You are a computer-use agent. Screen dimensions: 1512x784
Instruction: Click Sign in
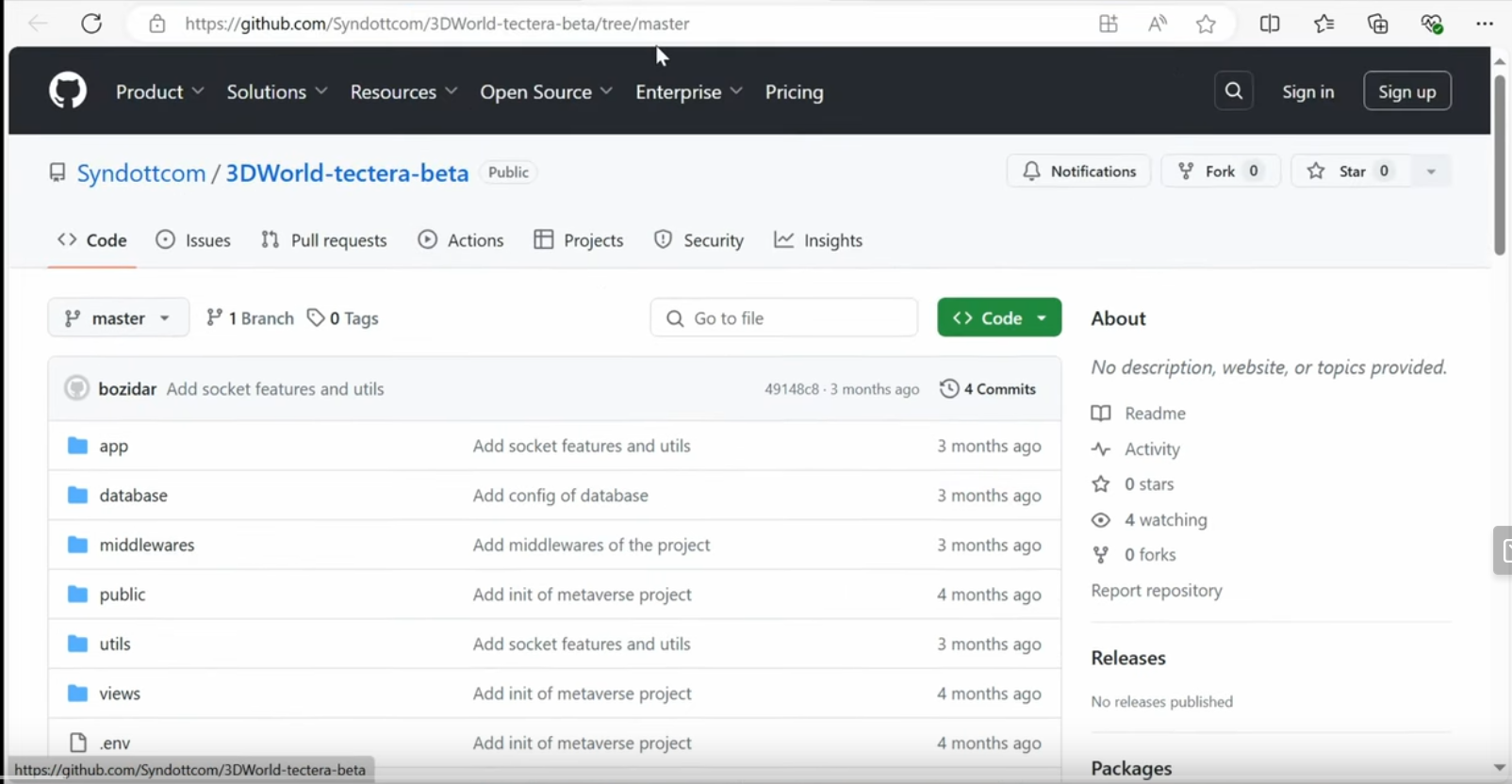[x=1307, y=91]
